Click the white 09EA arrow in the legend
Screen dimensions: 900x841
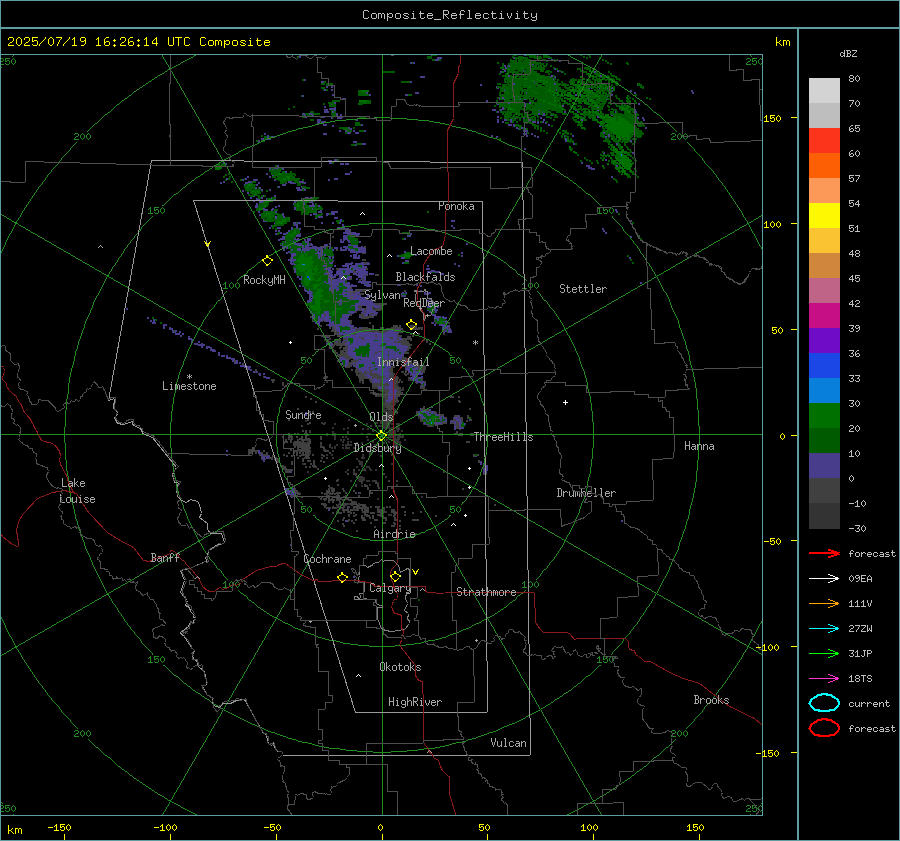point(824,578)
